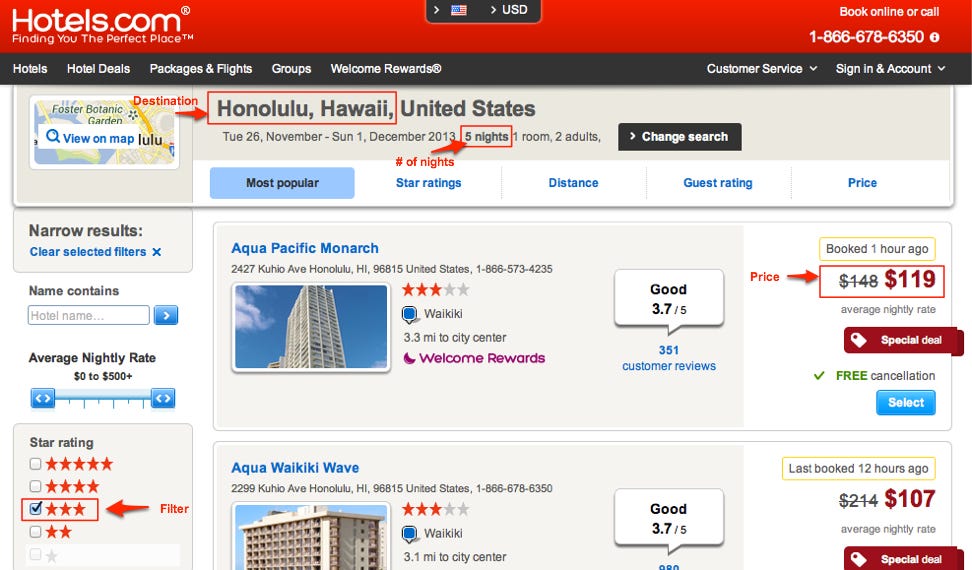This screenshot has width=972, height=570.
Task: Sort by Most popular tab
Action: 282,183
